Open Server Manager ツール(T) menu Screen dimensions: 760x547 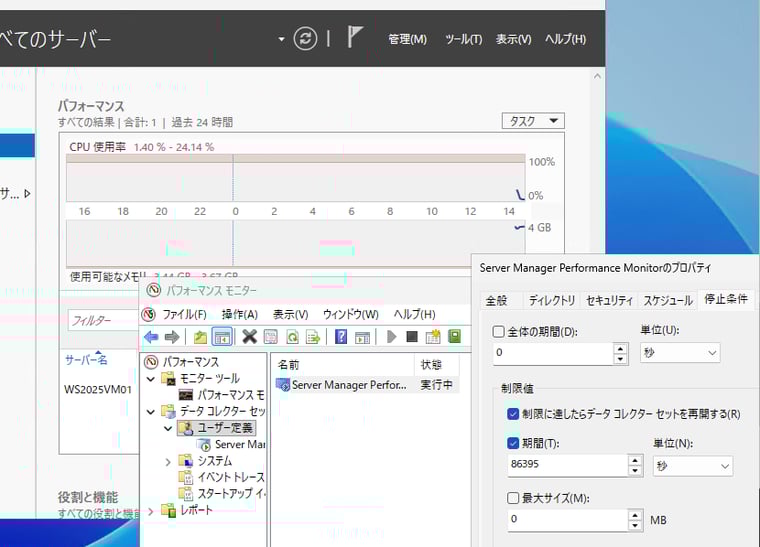(x=464, y=39)
